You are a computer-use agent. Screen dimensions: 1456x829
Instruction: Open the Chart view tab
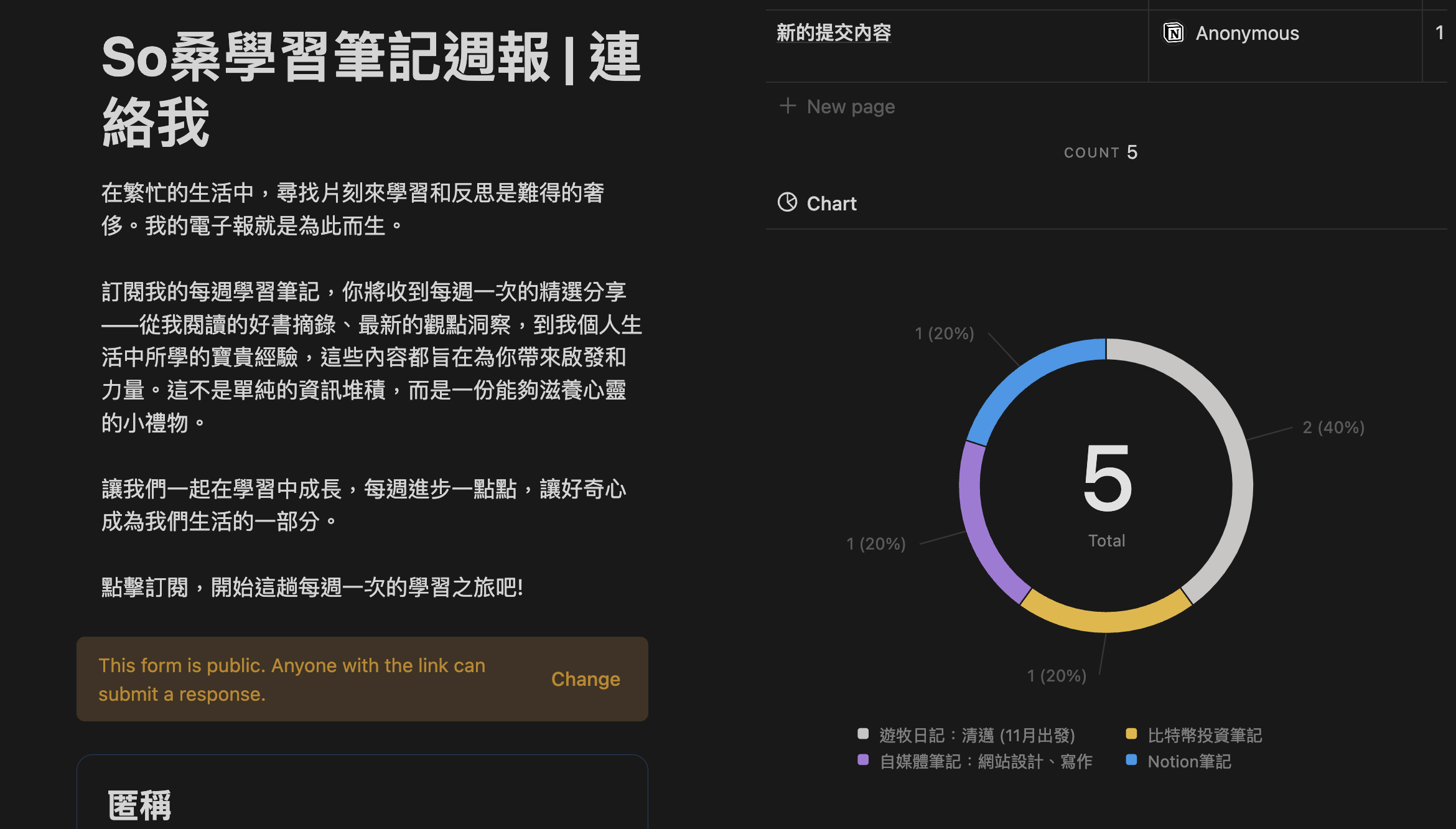tap(831, 204)
